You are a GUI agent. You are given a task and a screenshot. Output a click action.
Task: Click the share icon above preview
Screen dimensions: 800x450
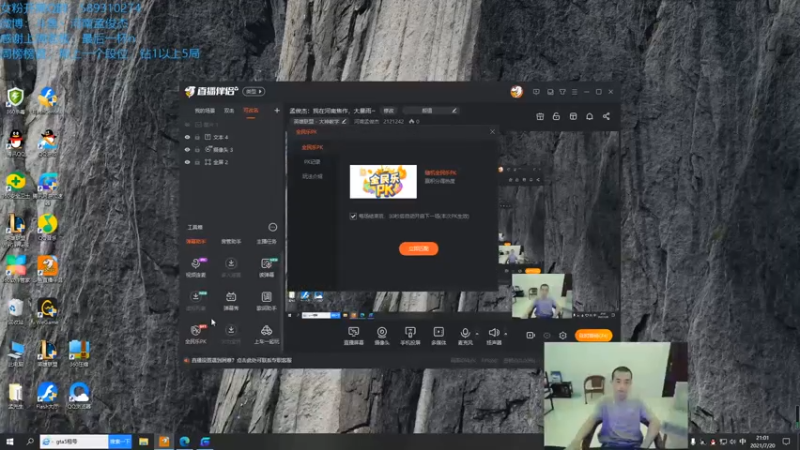[606, 116]
